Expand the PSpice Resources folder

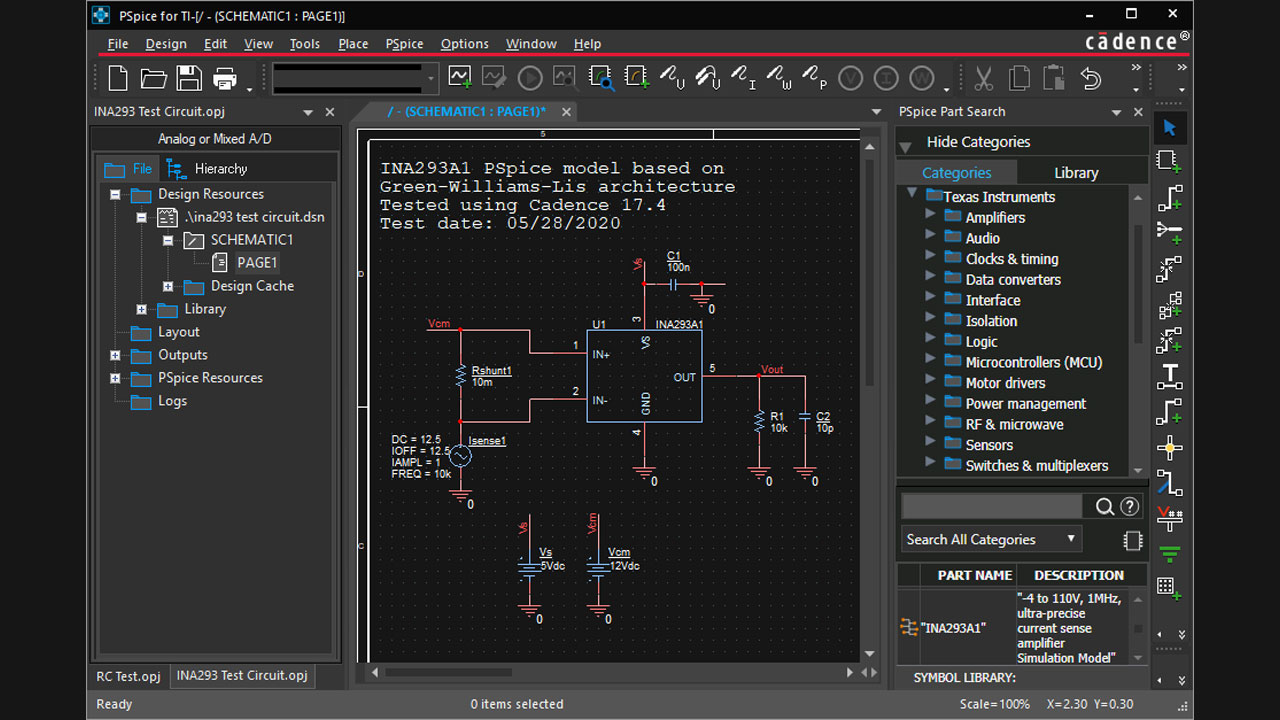(x=115, y=379)
